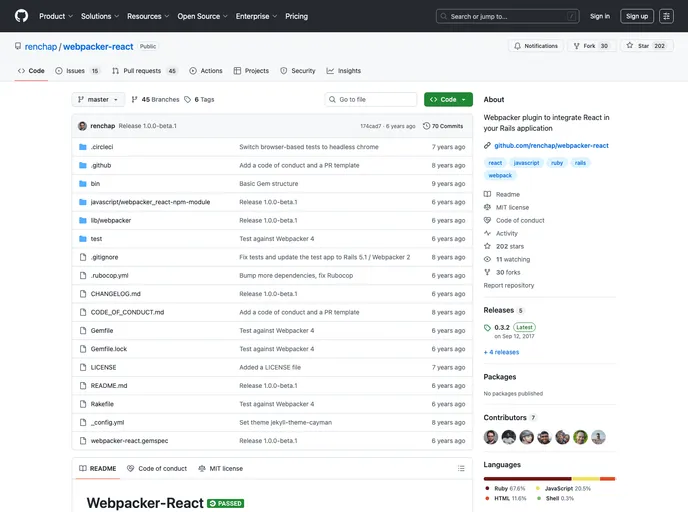Click the Notifications button
688x512 pixels.
(535, 46)
